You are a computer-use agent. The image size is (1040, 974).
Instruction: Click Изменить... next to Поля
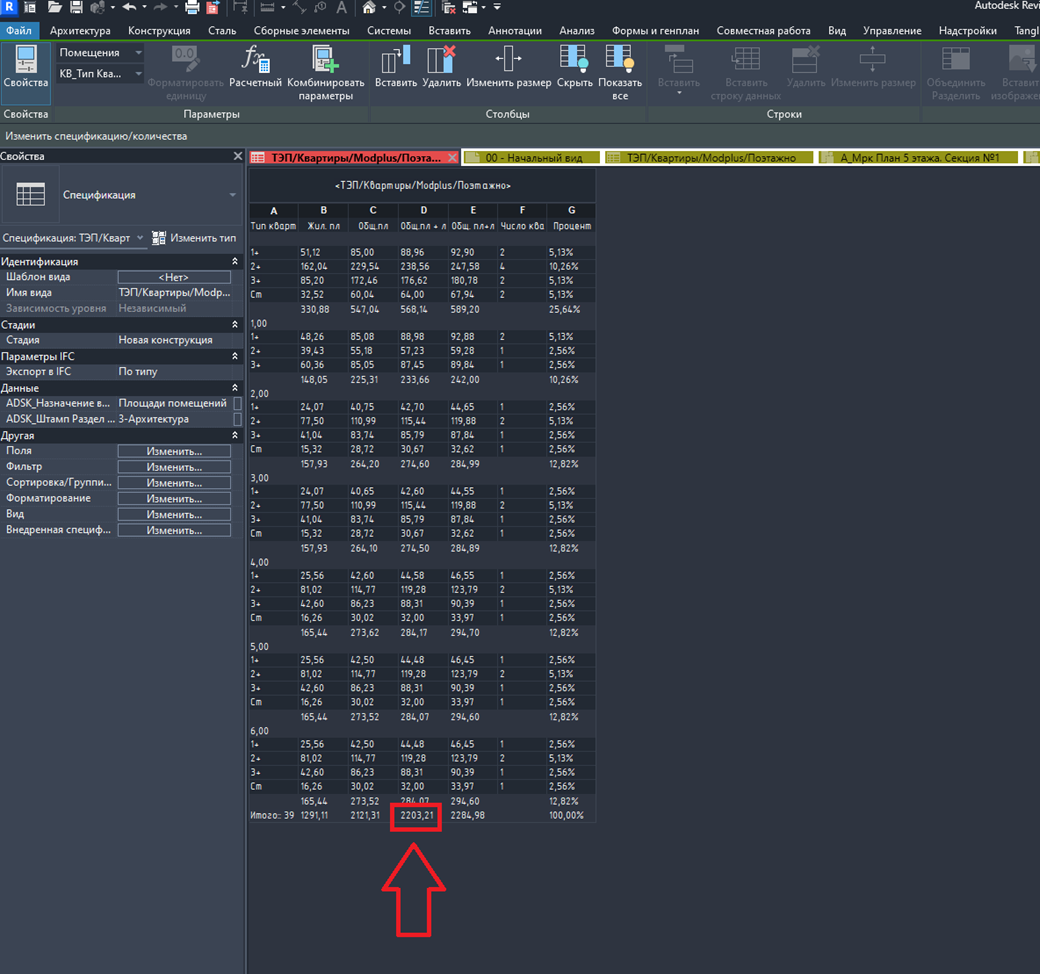(x=174, y=451)
